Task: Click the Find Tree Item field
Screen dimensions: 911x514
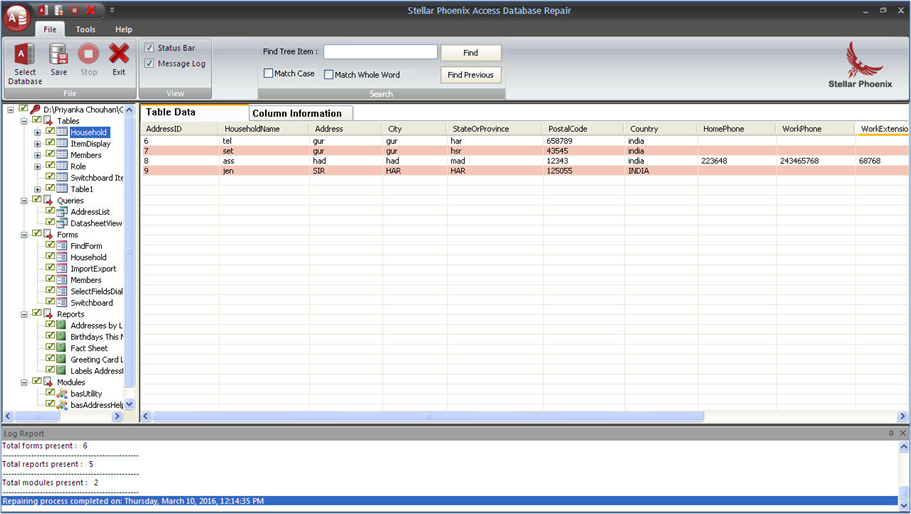Action: [381, 52]
